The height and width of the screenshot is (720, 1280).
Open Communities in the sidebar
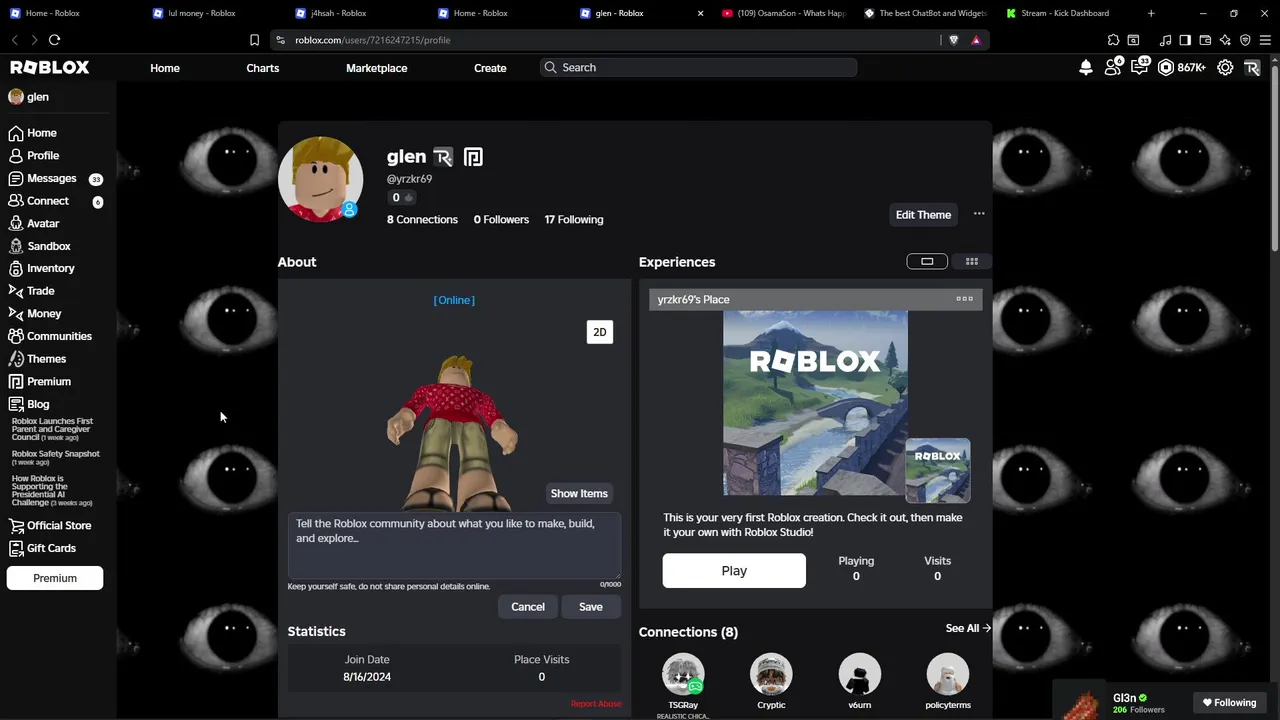[x=59, y=337]
